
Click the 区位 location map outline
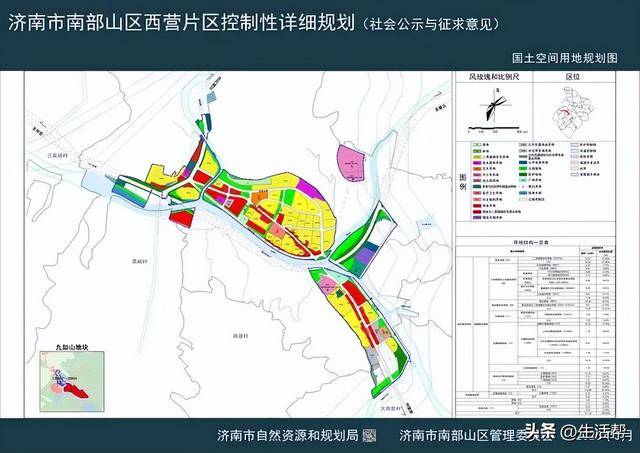[x=571, y=110]
